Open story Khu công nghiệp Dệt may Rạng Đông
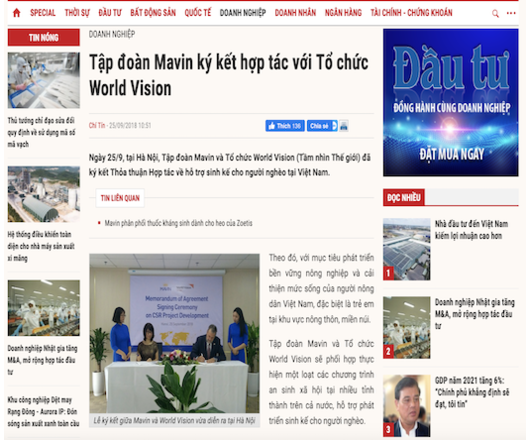530x440 pixels. tap(43, 412)
